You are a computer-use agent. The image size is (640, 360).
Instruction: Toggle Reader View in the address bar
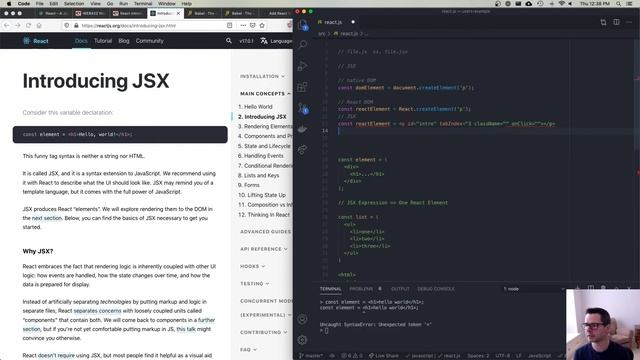click(x=229, y=25)
